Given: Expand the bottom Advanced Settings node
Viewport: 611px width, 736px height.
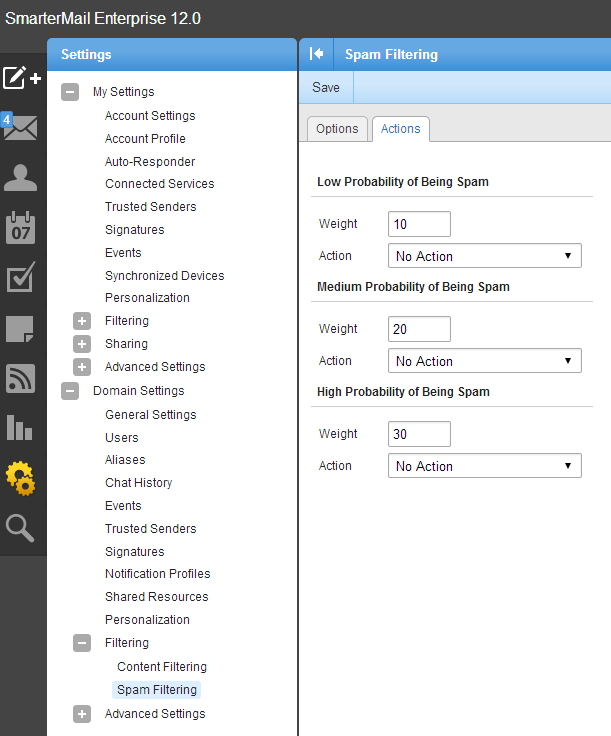Looking at the screenshot, I should pyautogui.click(x=82, y=714).
